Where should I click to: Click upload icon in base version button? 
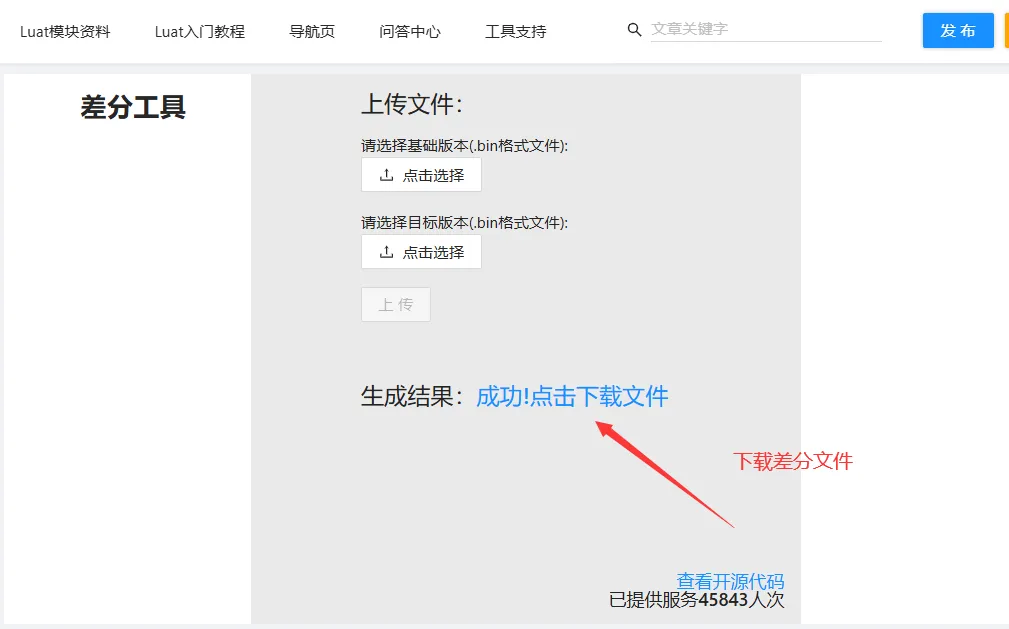[386, 174]
